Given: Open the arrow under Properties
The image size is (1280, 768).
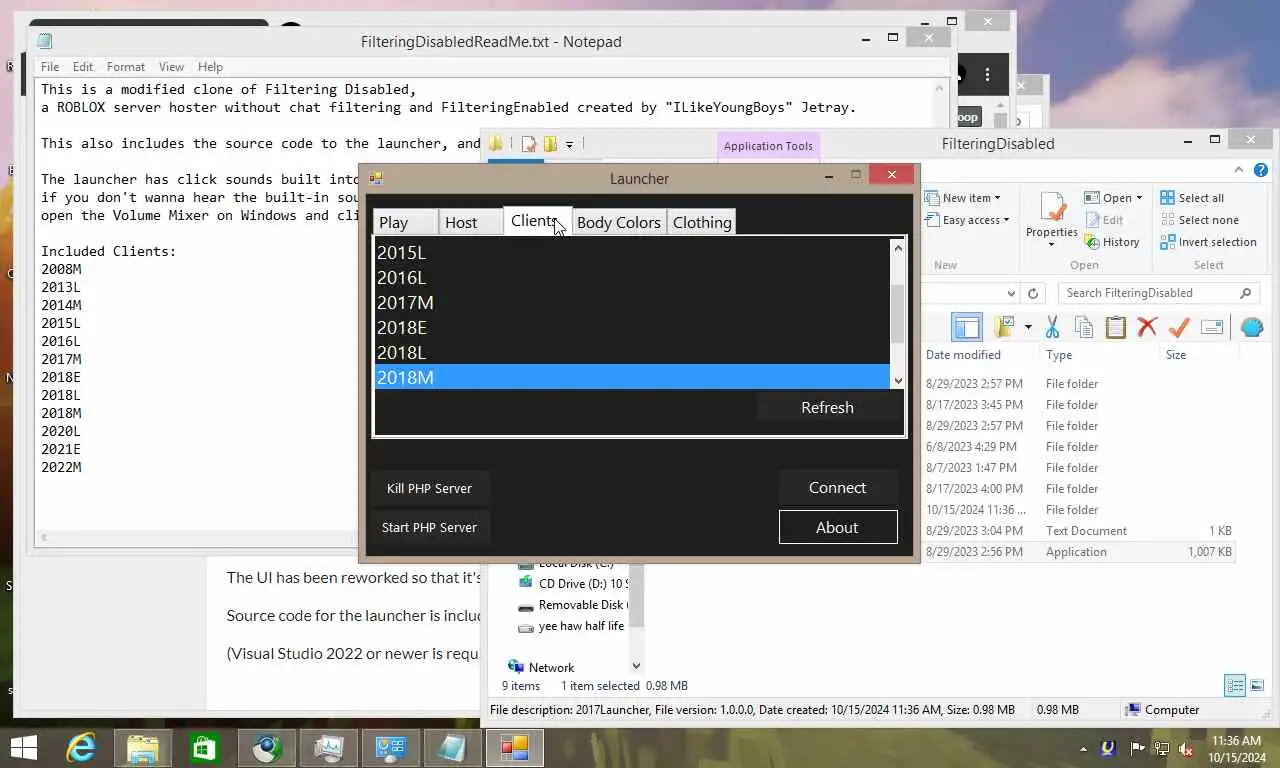Looking at the screenshot, I should coord(1052,245).
